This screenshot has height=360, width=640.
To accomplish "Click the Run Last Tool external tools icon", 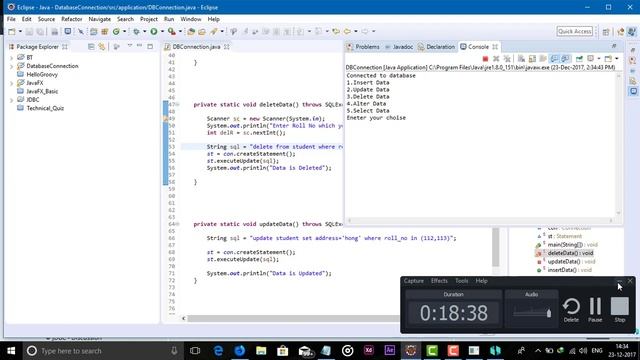I will pyautogui.click(x=172, y=31).
